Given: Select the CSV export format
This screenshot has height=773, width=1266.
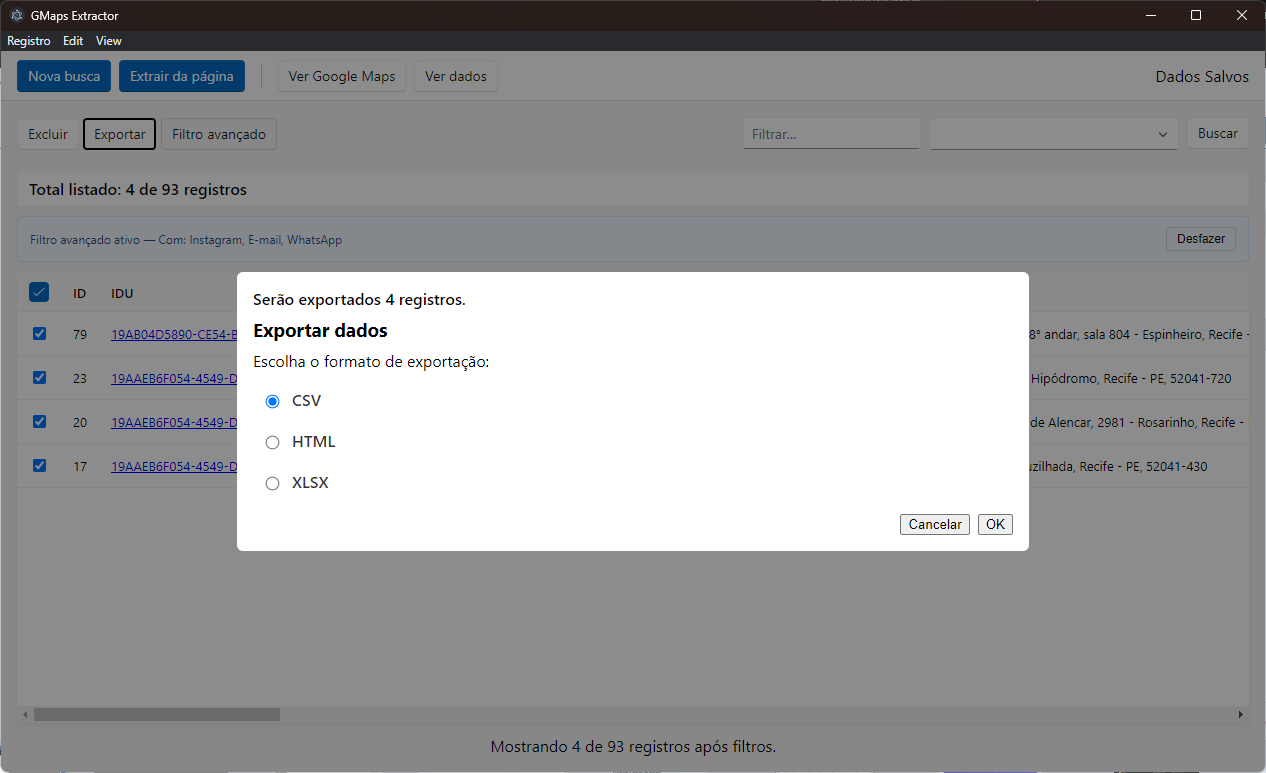Looking at the screenshot, I should click(x=273, y=401).
